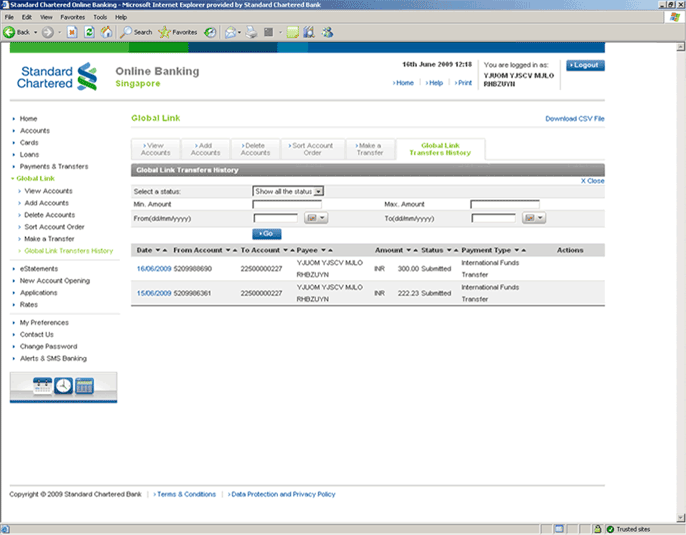Refresh the page using the Refresh icon
The height and width of the screenshot is (535, 686).
pos(89,32)
